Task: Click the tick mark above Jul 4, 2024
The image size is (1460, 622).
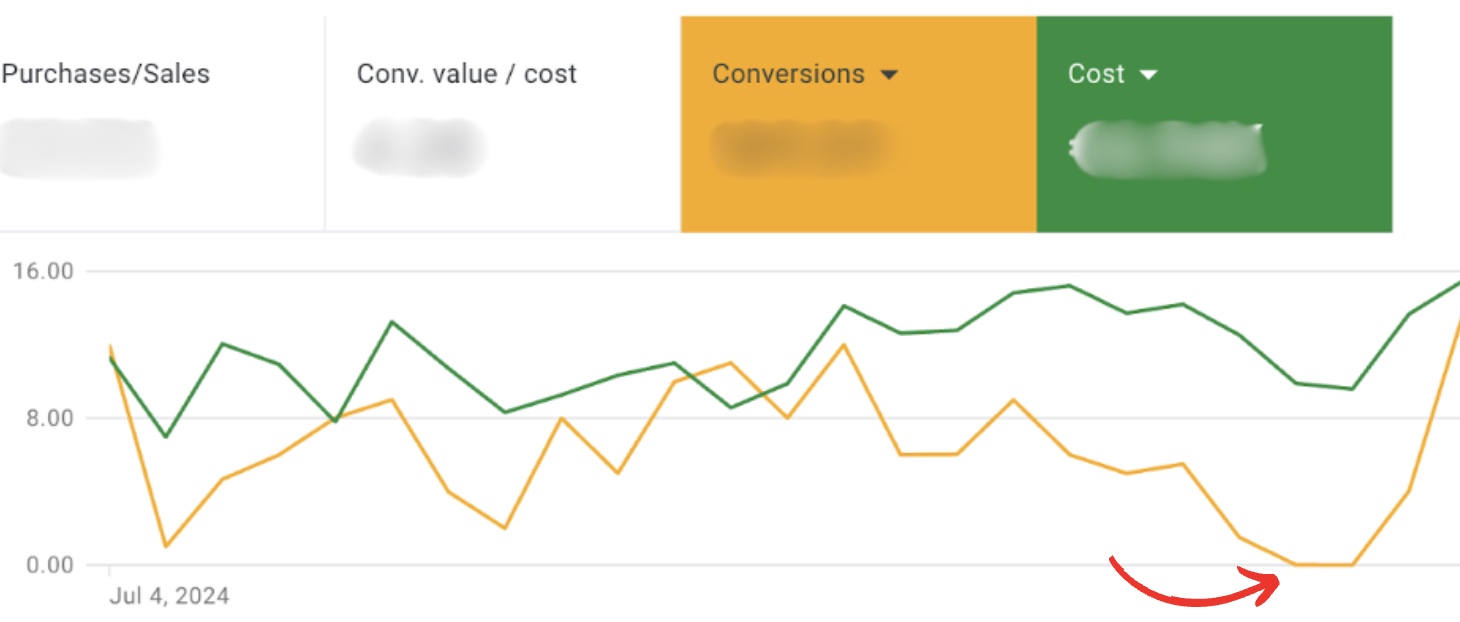Action: [110, 571]
